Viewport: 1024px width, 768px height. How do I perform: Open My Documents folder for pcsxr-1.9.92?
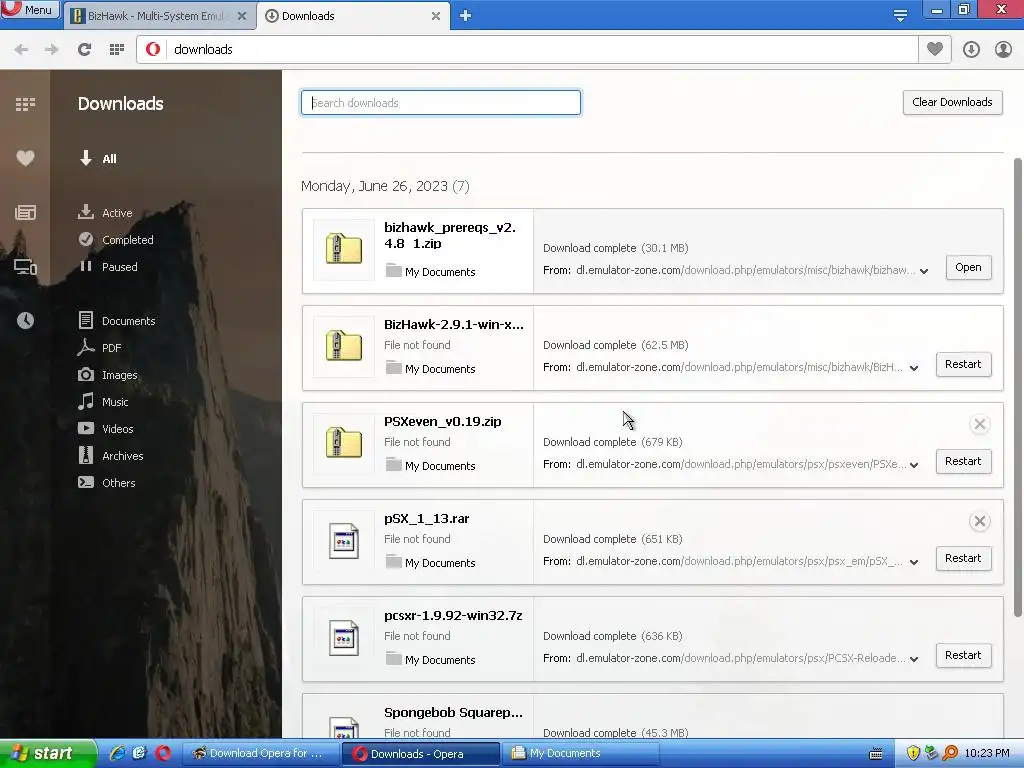coord(430,660)
